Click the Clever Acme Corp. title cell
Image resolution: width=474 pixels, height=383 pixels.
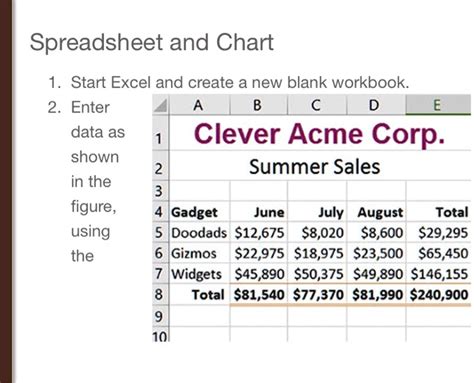coord(320,134)
